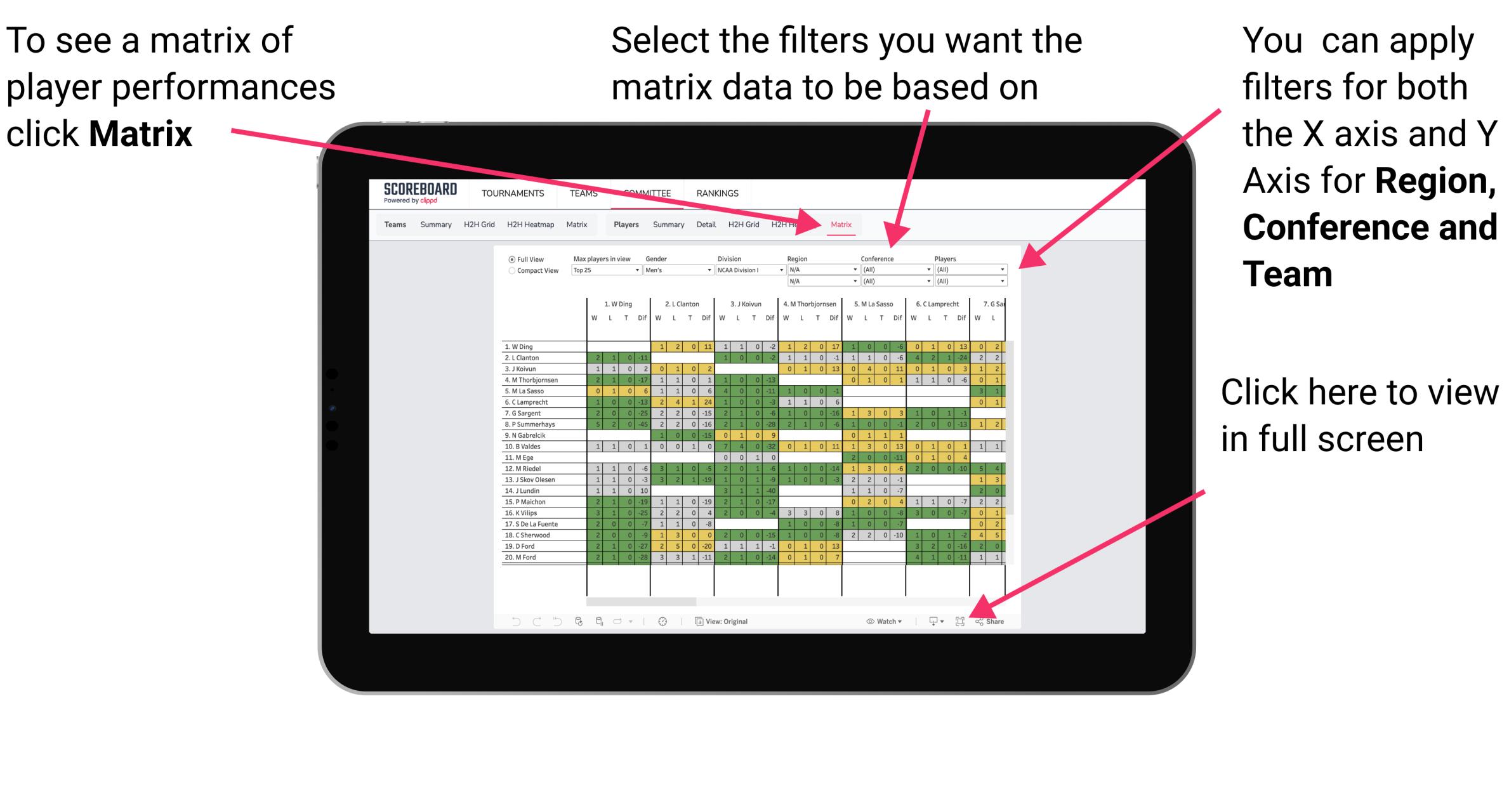Viewport: 1509px width, 812px height.
Task: Click the fullscreen expand icon
Action: click(x=959, y=622)
